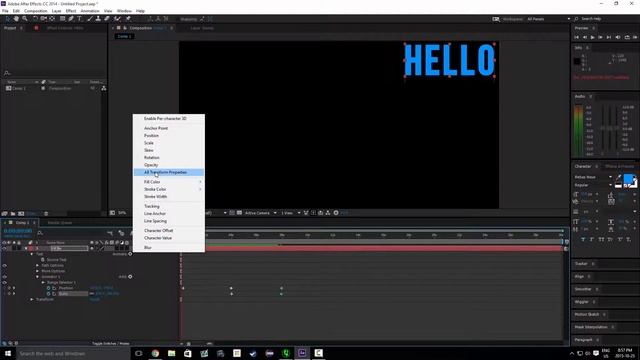Screen dimensions: 640x360
Task: Choose All Transform Properties from context menu
Action: (169, 172)
